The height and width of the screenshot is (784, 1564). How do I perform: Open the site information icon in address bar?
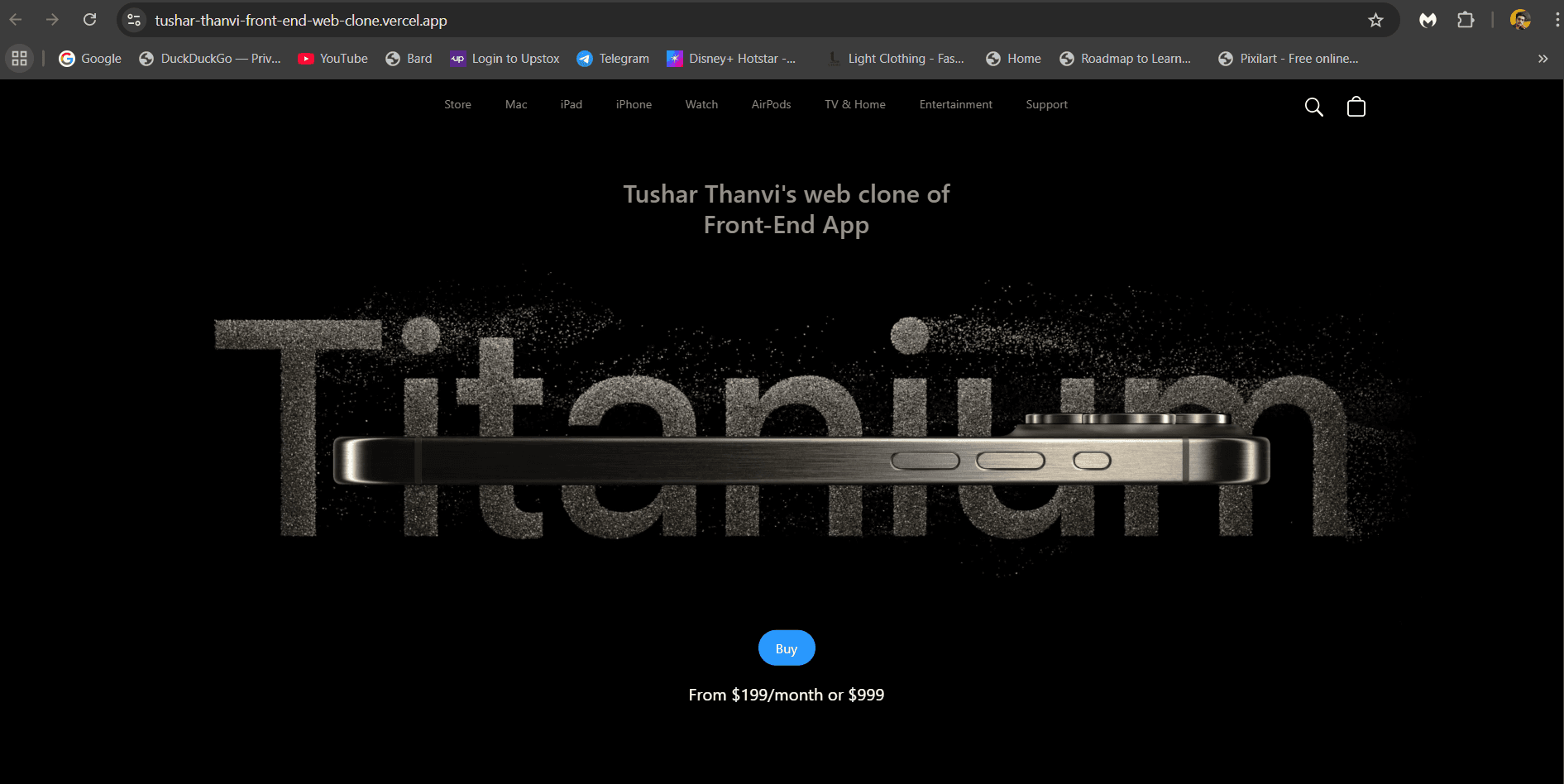pyautogui.click(x=134, y=20)
